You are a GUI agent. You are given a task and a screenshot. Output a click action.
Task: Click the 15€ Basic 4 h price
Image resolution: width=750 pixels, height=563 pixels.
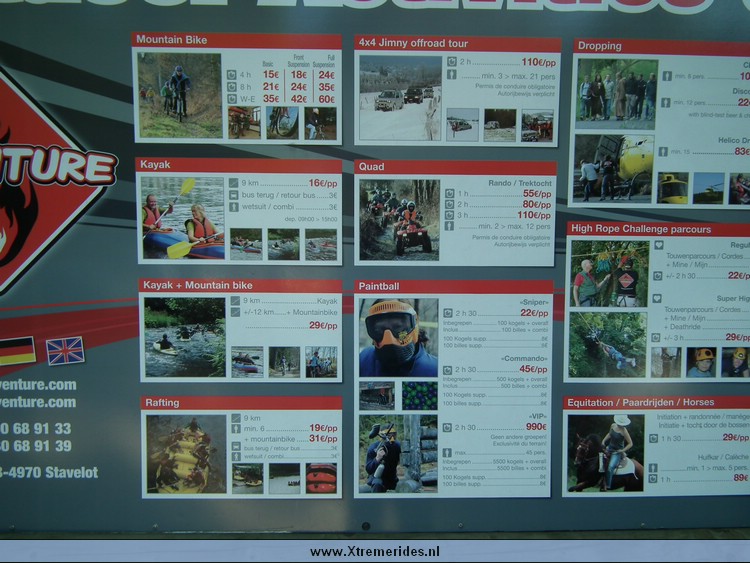pos(271,75)
